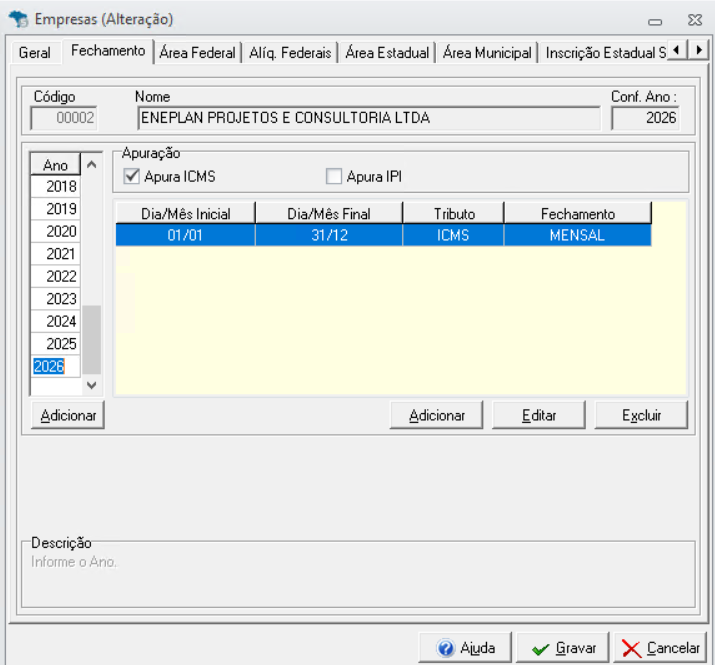
Task: Open help with the Ajuda button
Action: point(465,648)
